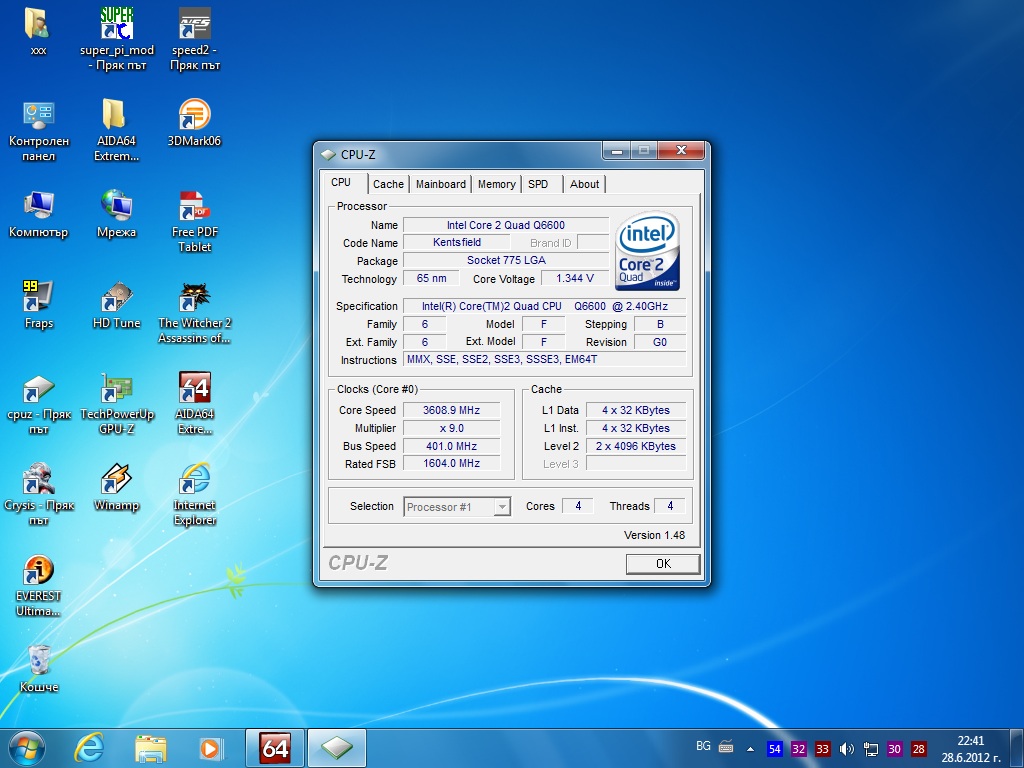
Task: Open the cpuz shortcut on desktop
Action: coord(39,403)
